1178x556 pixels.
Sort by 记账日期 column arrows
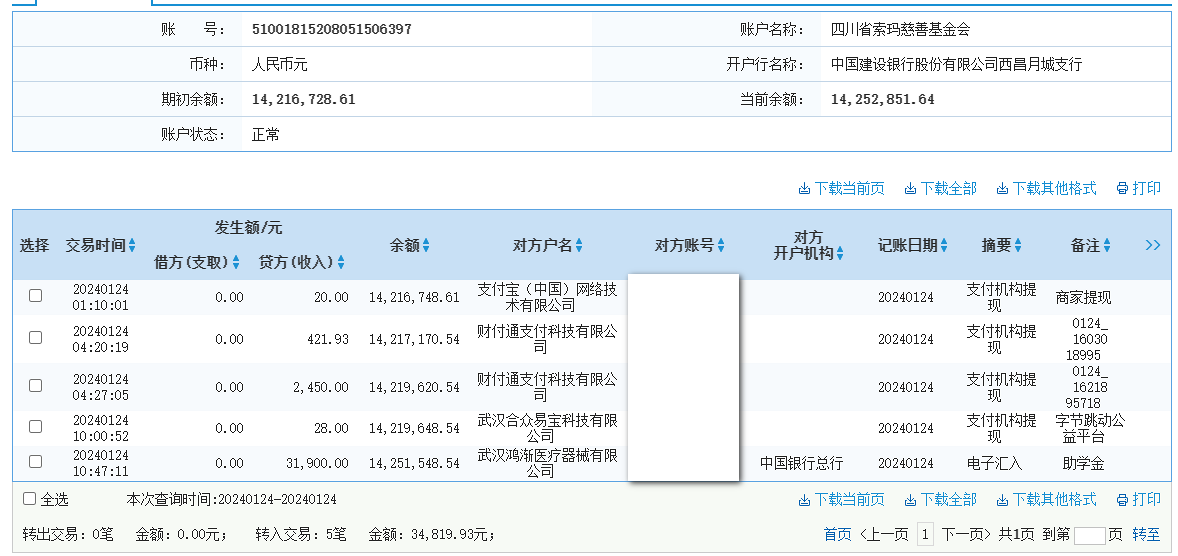[944, 245]
